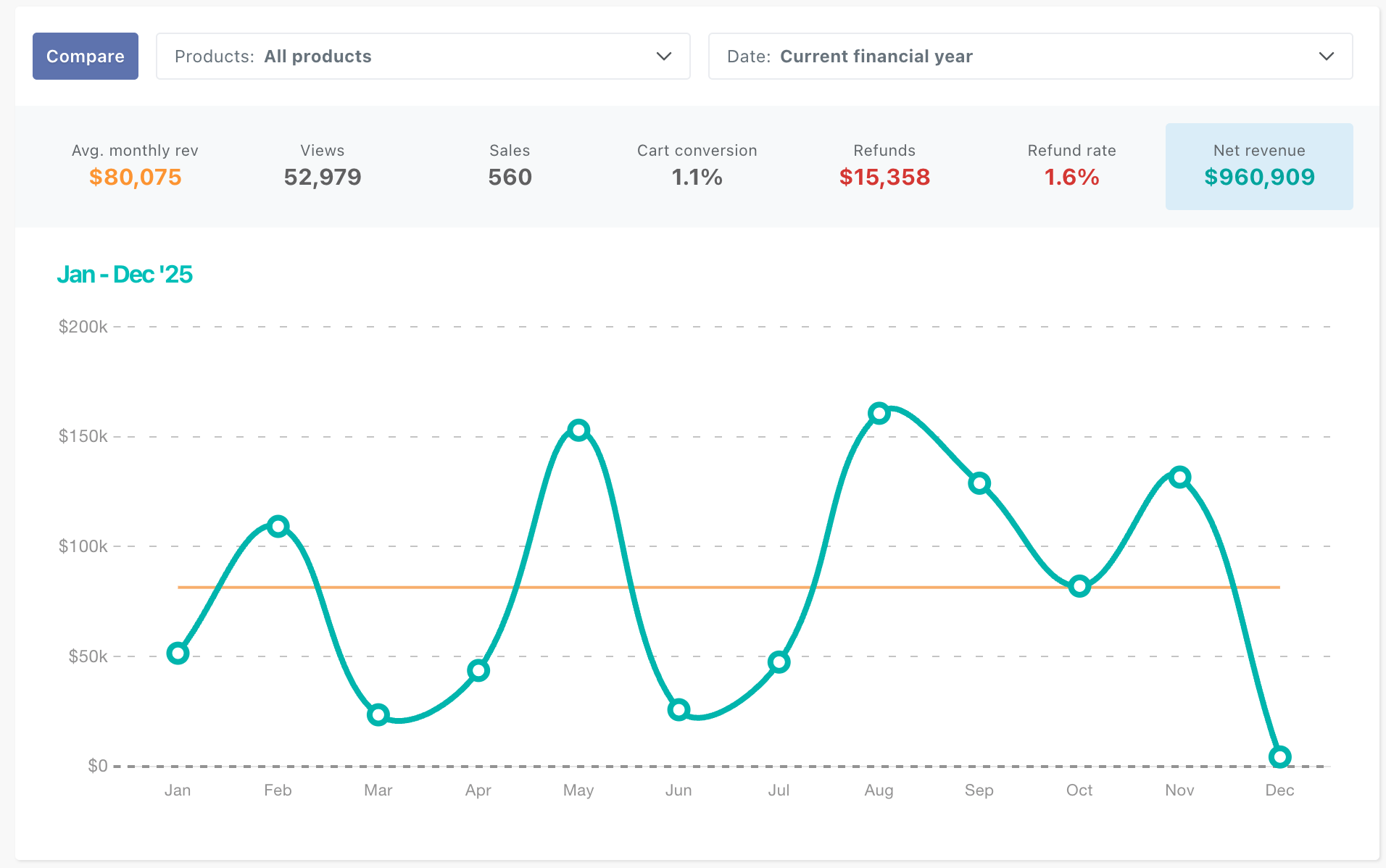This screenshot has height=868, width=1386.
Task: Click the October data point
Action: click(1079, 586)
